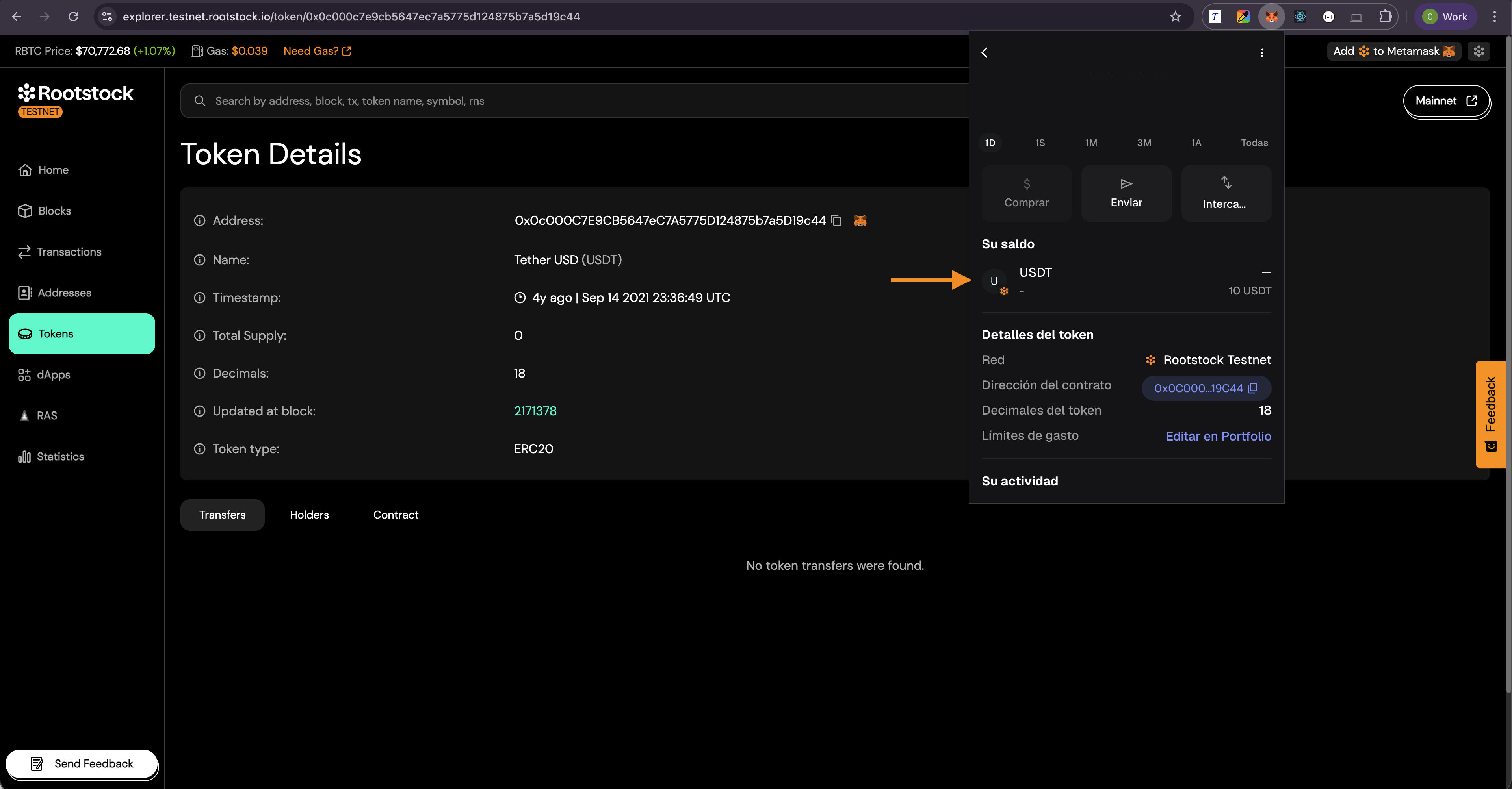Select Todas time range in MetaMask
This screenshot has height=789, width=1512.
(1254, 143)
